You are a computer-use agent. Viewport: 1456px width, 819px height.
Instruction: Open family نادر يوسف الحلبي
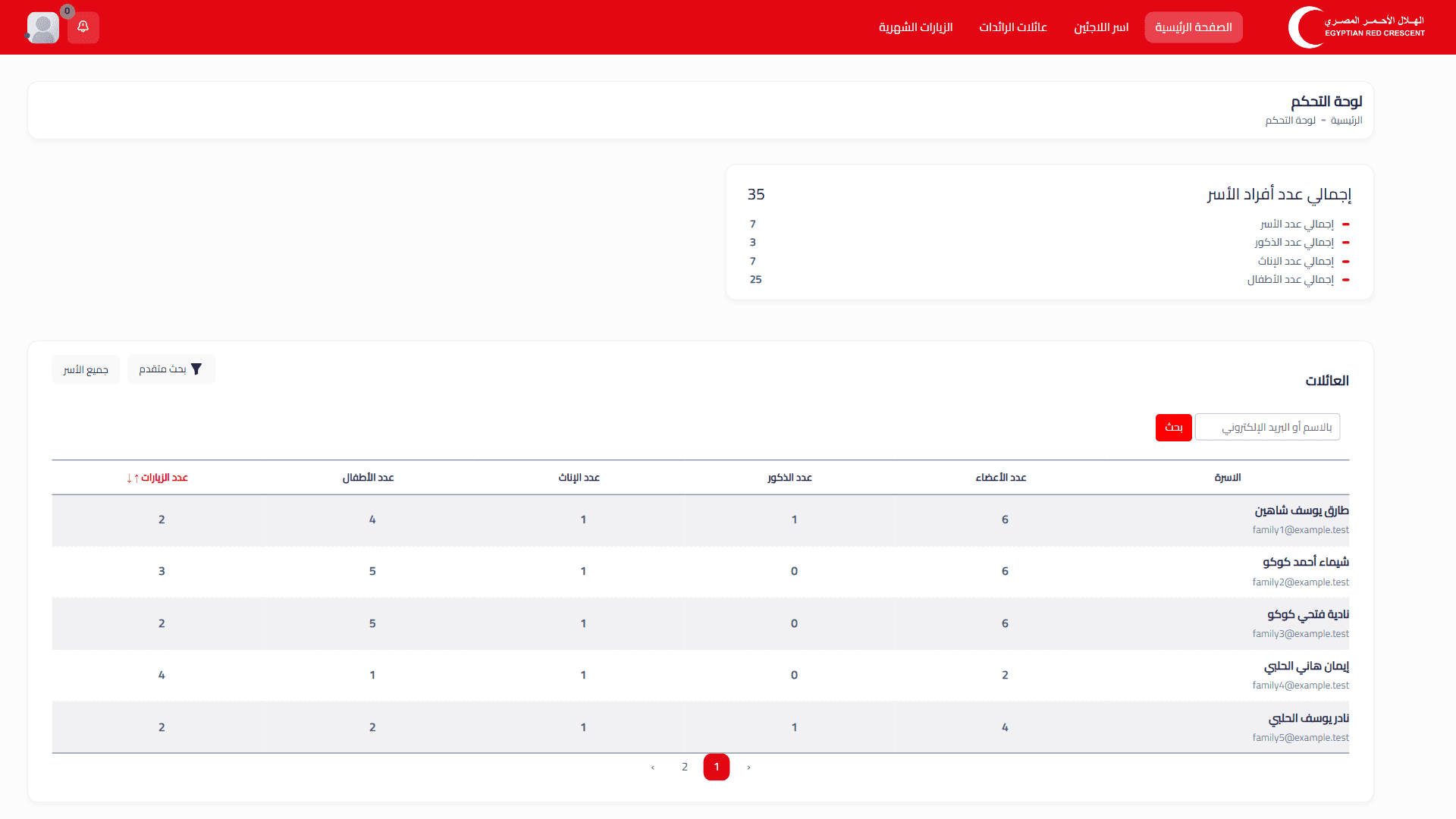[x=1309, y=718]
